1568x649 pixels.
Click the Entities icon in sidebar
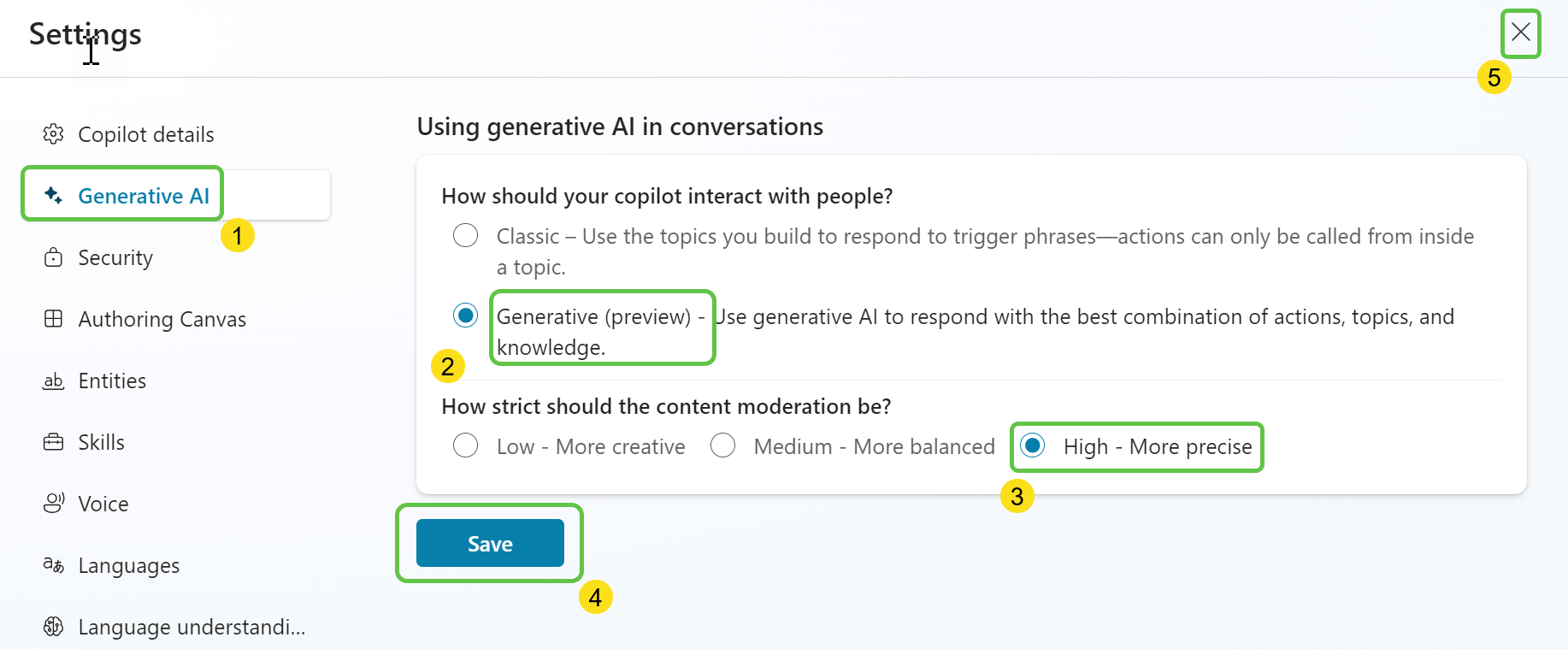[53, 381]
